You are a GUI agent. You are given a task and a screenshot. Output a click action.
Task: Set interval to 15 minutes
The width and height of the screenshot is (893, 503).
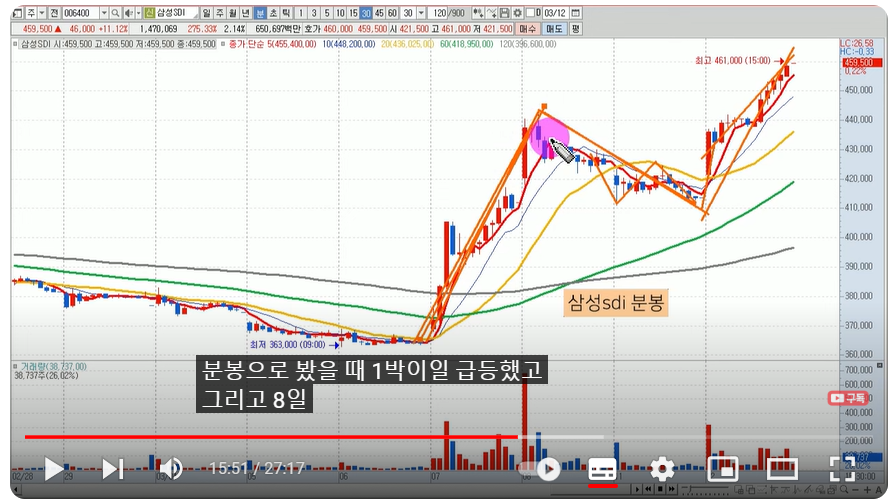[353, 13]
